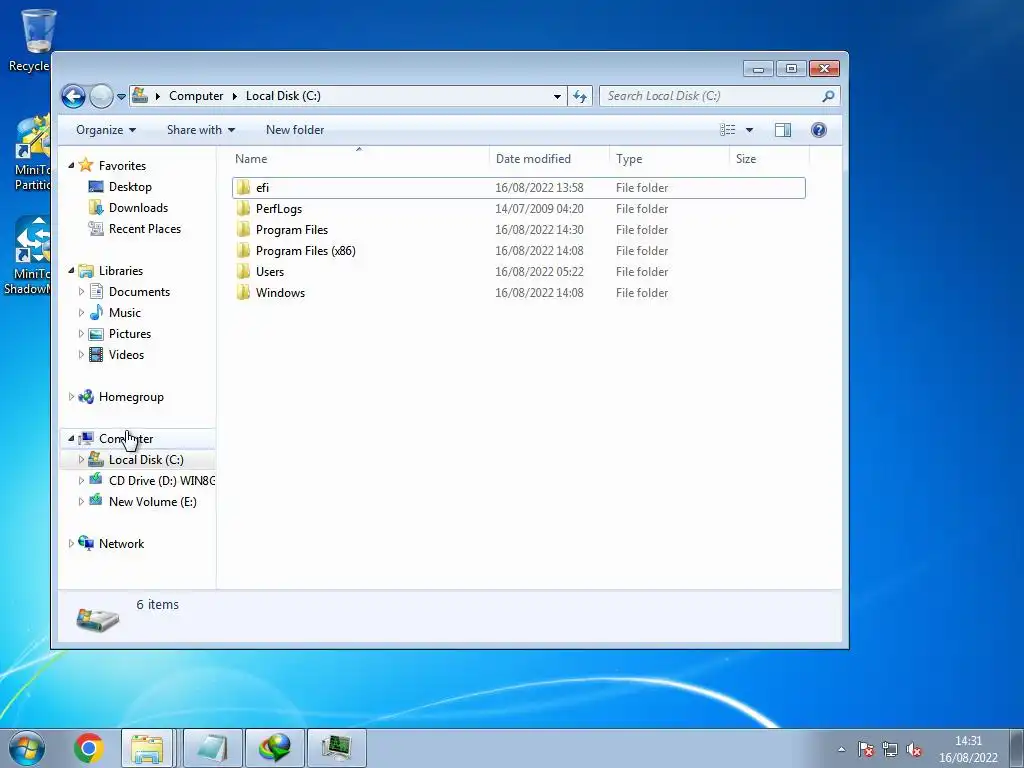The image size is (1024, 768).
Task: Expand the Music library
Action: (81, 313)
